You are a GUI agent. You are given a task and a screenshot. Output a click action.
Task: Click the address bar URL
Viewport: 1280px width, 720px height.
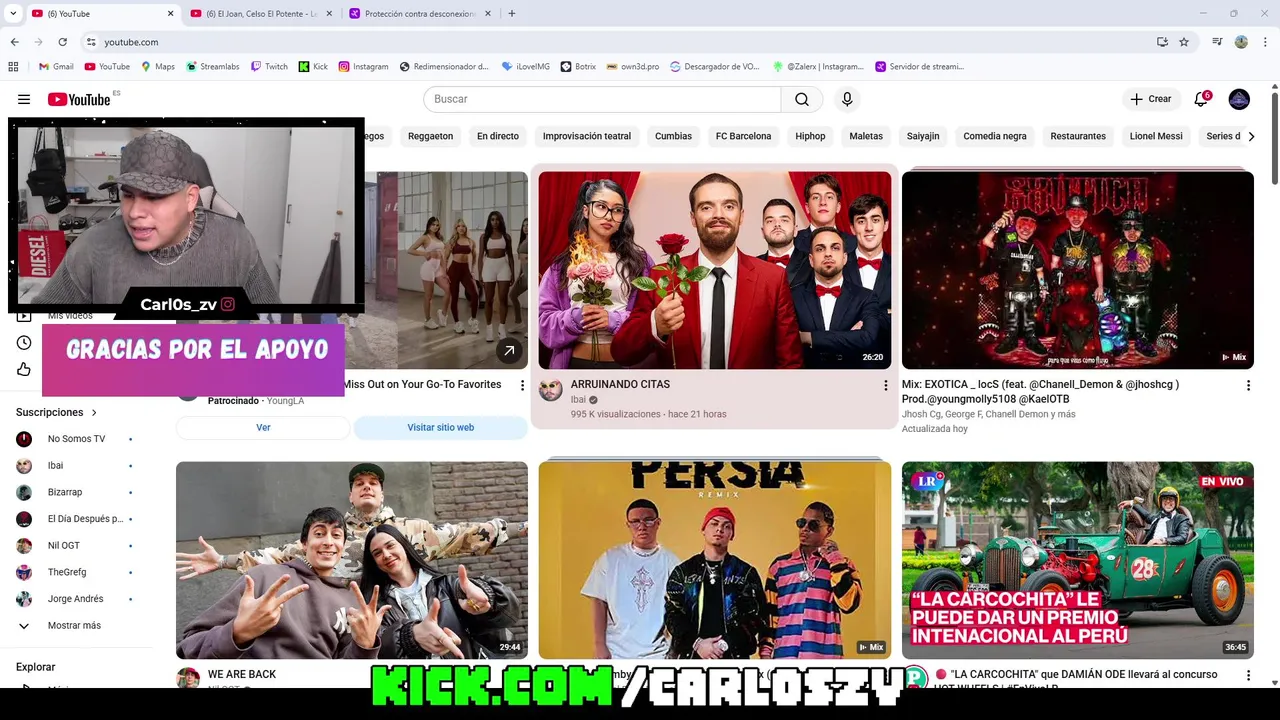click(131, 42)
